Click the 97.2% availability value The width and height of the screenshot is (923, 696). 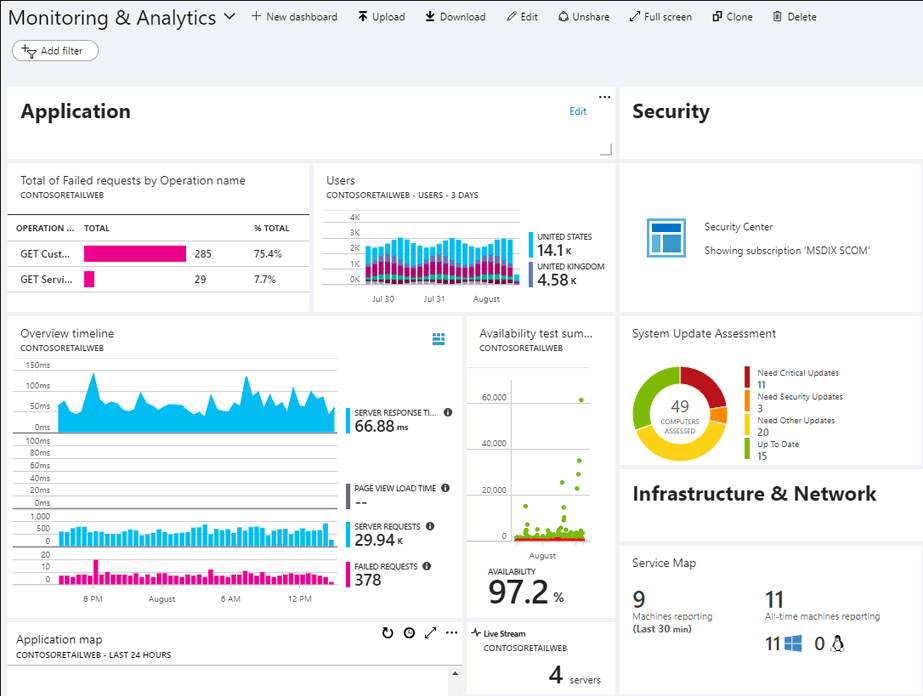coord(526,592)
